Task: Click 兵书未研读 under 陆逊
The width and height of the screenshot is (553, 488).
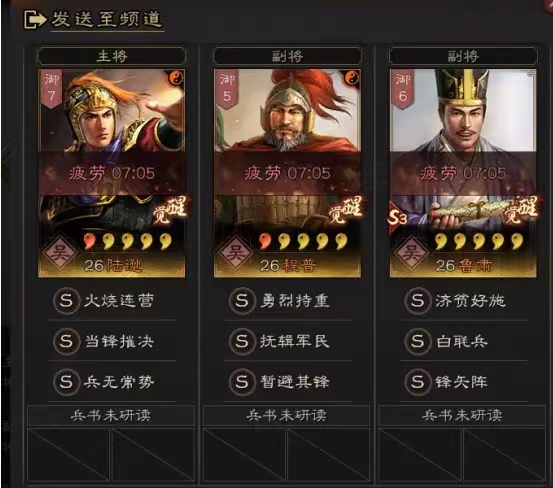Action: pos(111,415)
